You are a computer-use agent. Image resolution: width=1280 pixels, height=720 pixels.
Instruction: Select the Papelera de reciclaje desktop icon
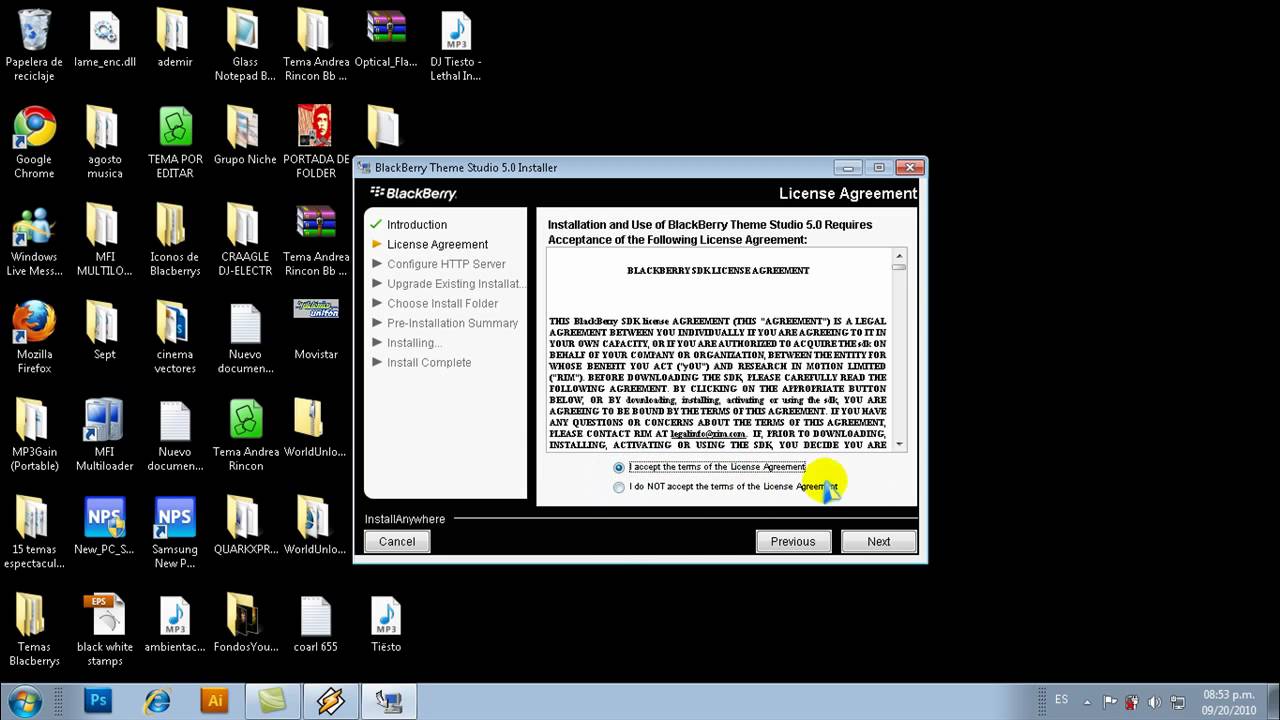pos(34,45)
